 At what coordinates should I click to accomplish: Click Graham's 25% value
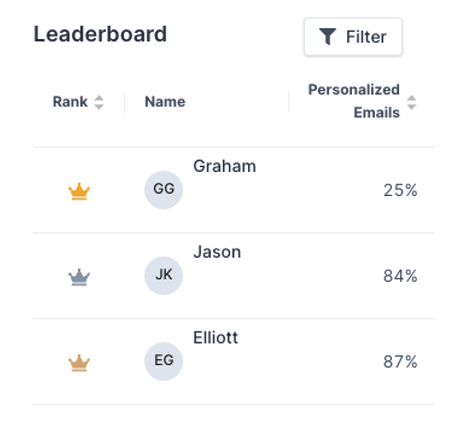[400, 191]
